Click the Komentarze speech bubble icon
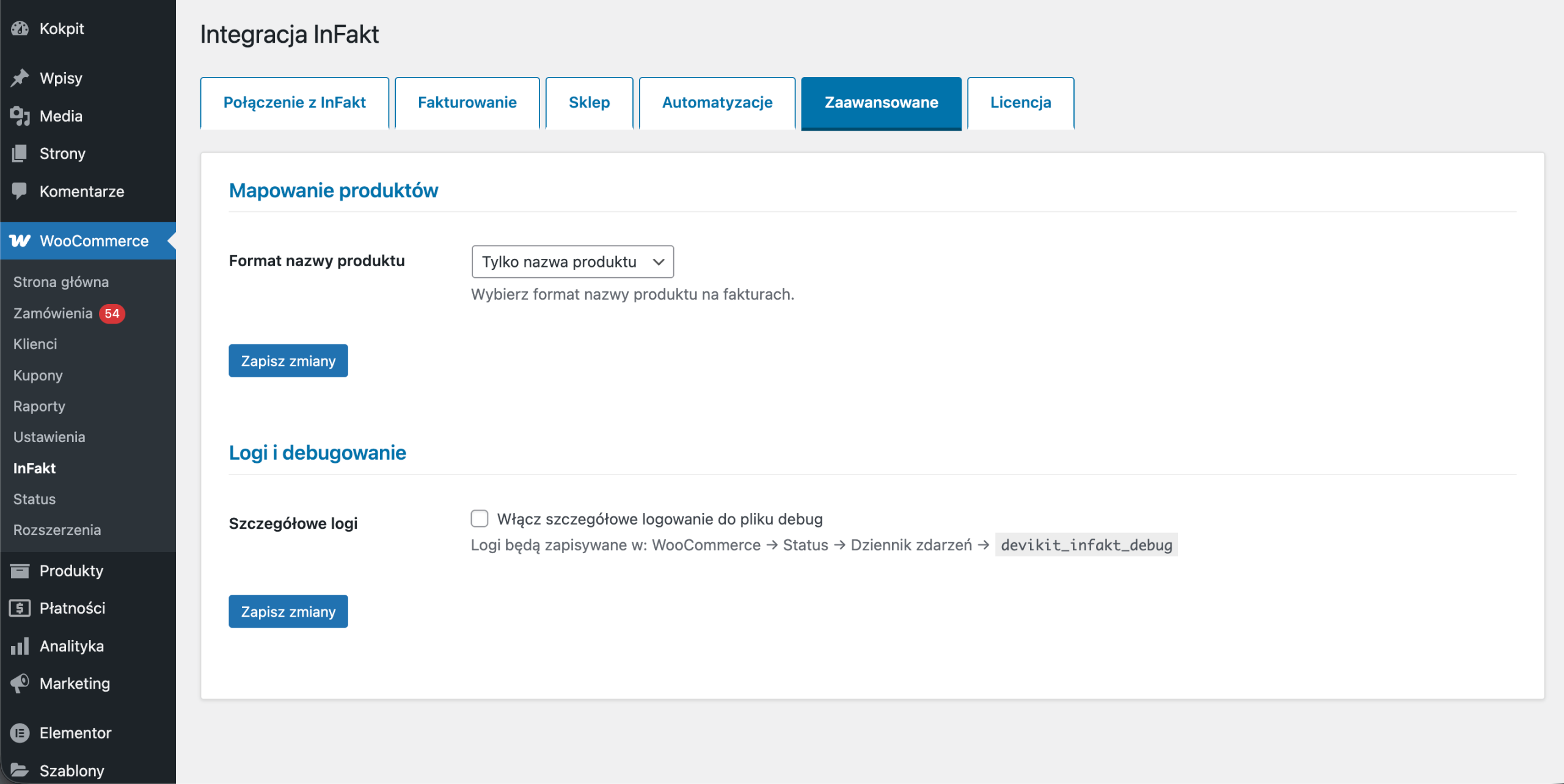The image size is (1564, 784). (x=20, y=191)
